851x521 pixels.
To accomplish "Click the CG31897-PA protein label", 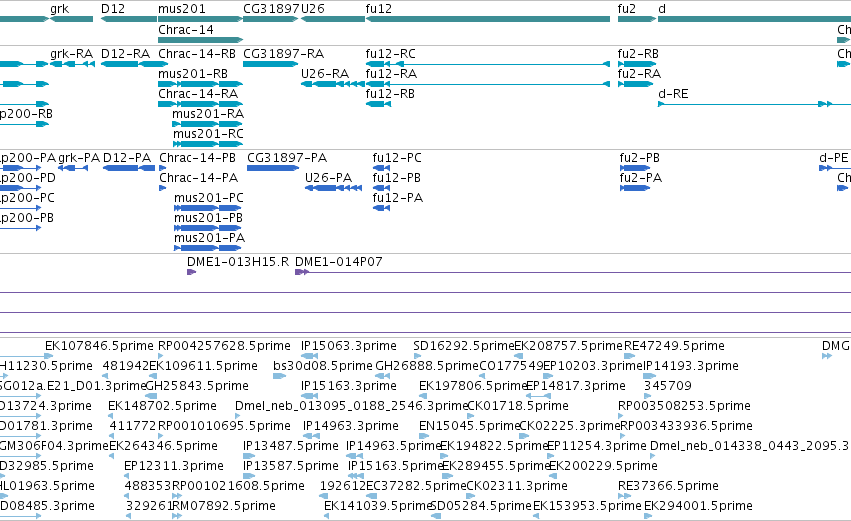I will click(x=287, y=158).
